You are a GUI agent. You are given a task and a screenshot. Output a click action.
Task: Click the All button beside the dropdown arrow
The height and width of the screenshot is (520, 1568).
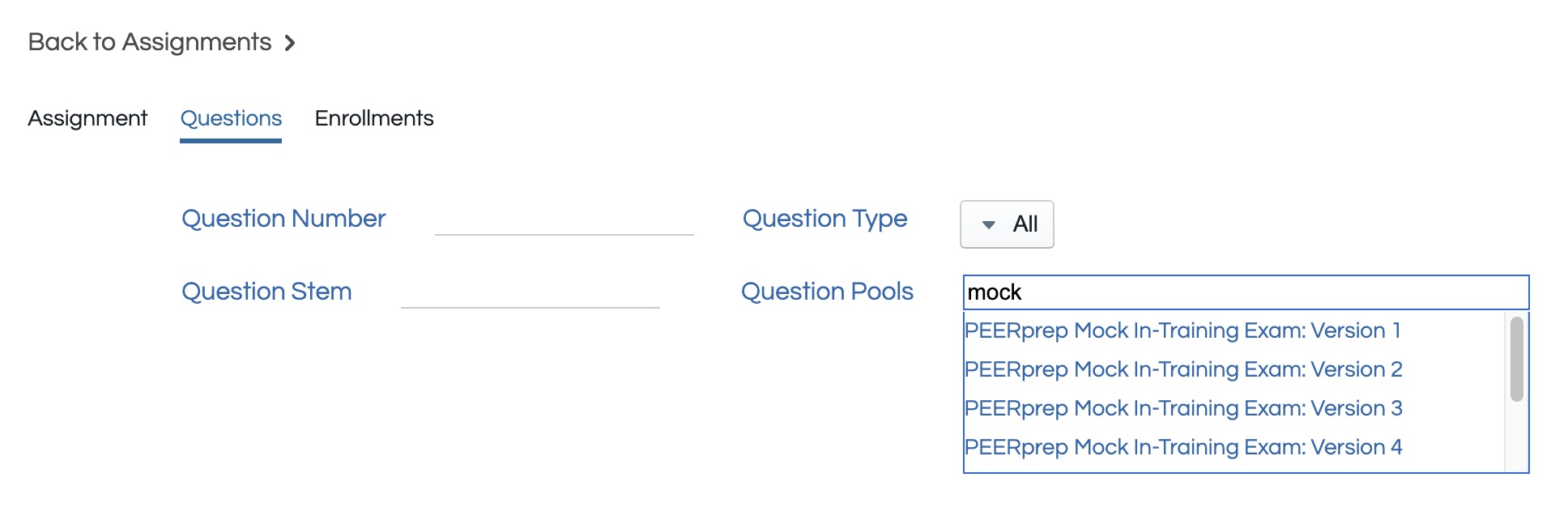point(1025,224)
